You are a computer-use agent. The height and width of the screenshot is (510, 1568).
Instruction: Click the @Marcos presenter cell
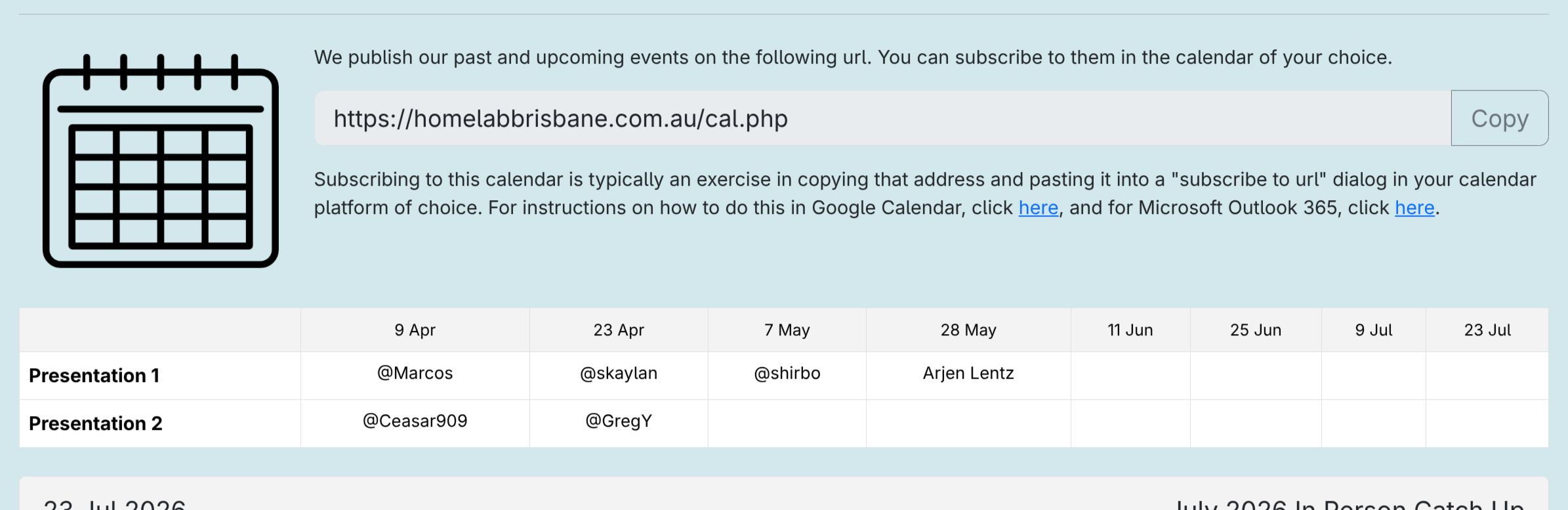tap(415, 373)
